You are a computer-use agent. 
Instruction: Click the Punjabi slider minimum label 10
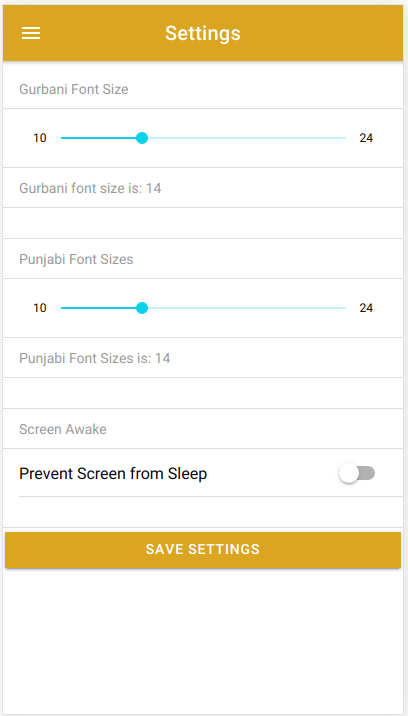coord(40,308)
